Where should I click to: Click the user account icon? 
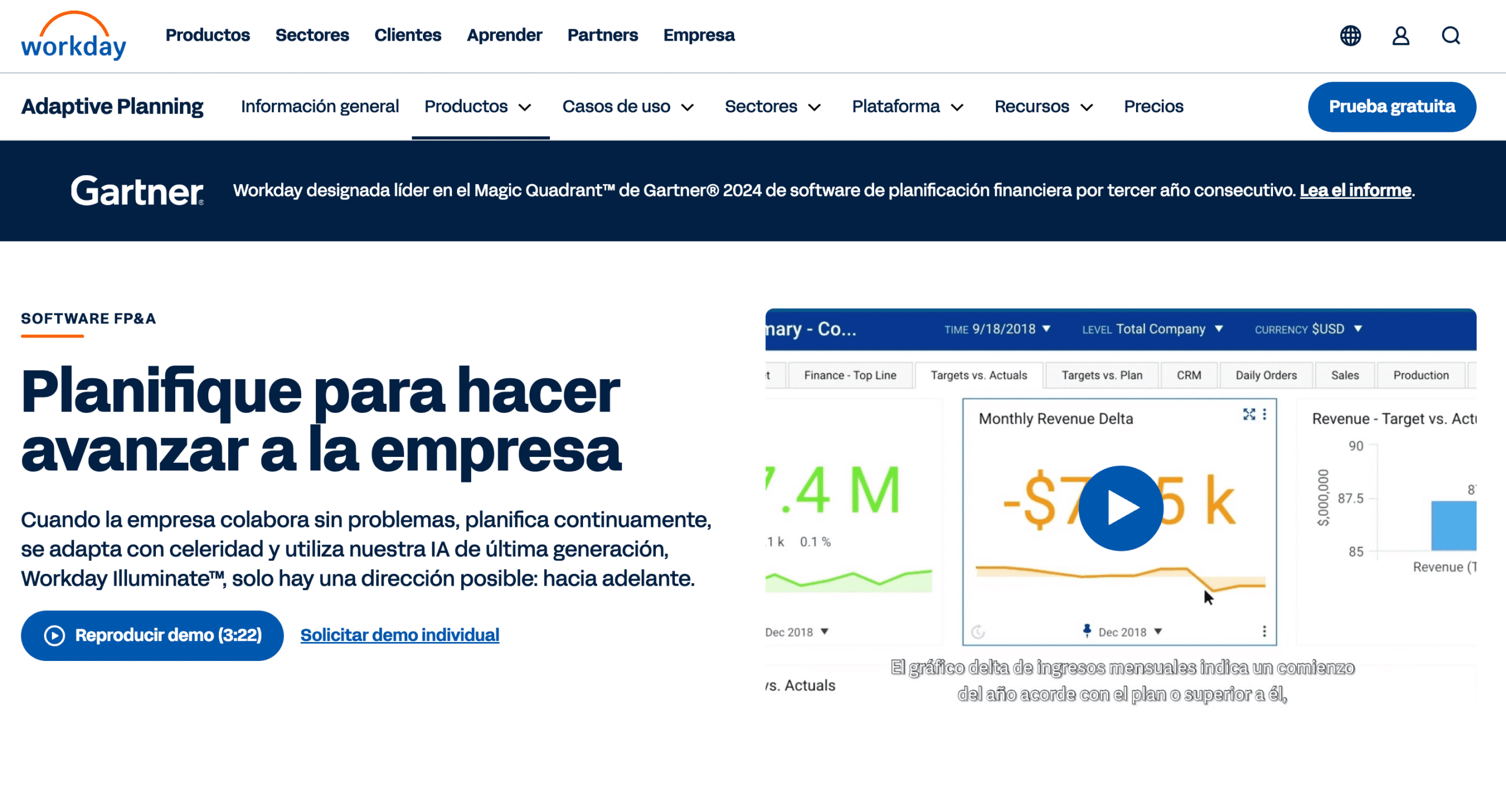point(1401,35)
